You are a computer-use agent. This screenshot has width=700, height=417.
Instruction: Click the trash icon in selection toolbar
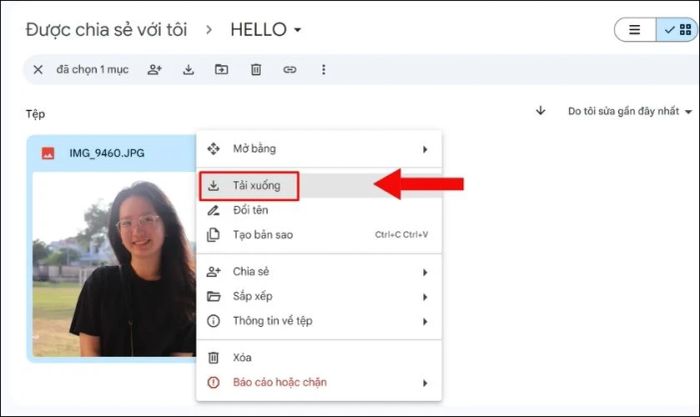[x=256, y=70]
